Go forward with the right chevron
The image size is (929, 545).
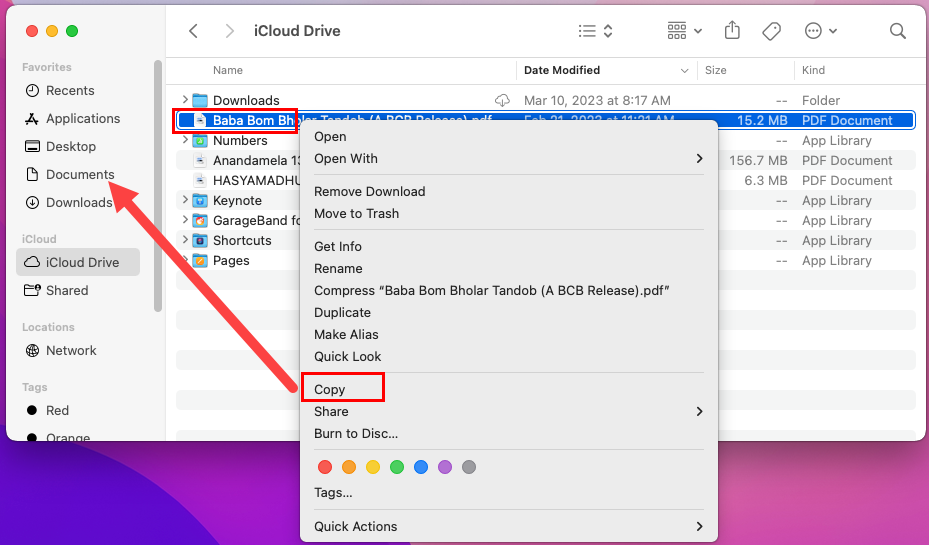click(x=230, y=31)
